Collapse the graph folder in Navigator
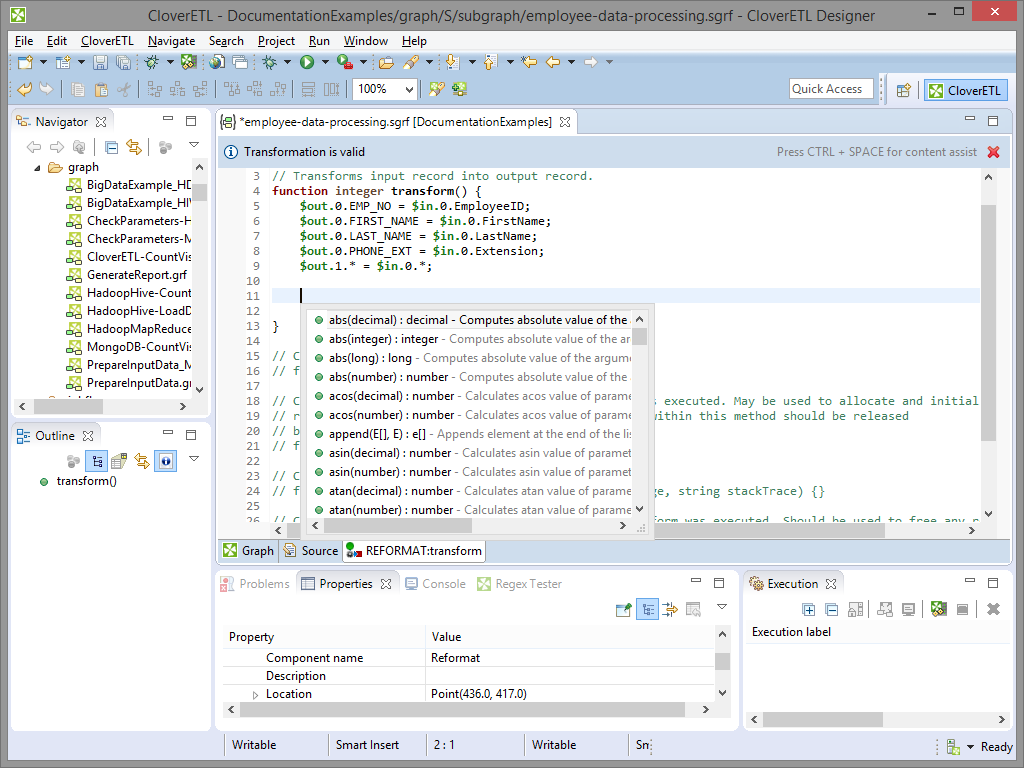Viewport: 1024px width, 768px height. 37,167
